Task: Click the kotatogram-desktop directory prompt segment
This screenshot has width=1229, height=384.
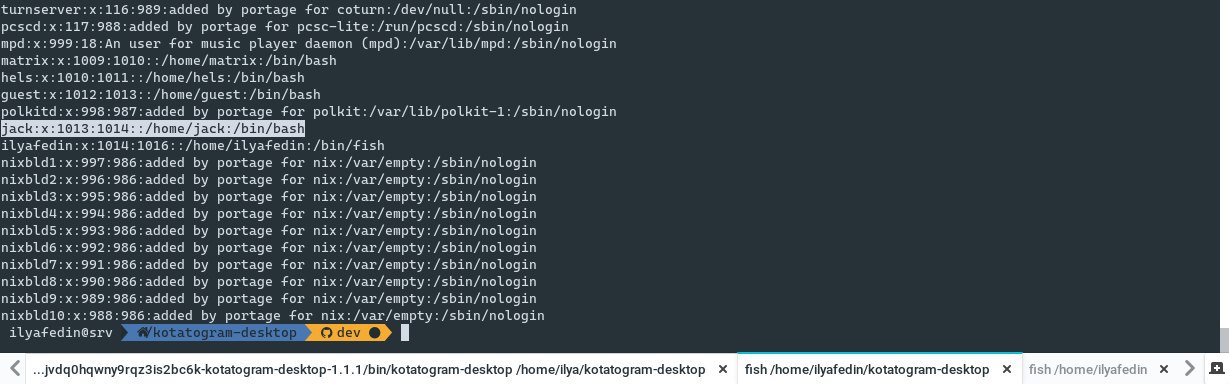Action: click(217, 332)
